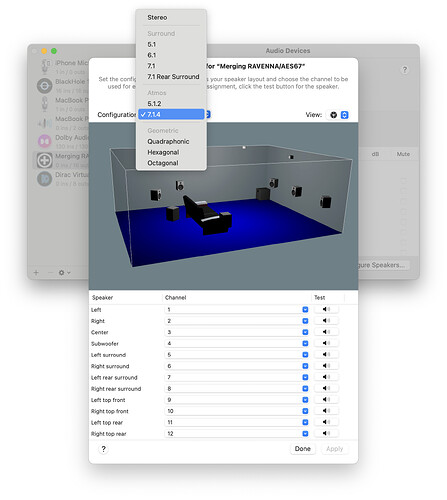Click the Dolby Audio device icon

[x=45, y=141]
